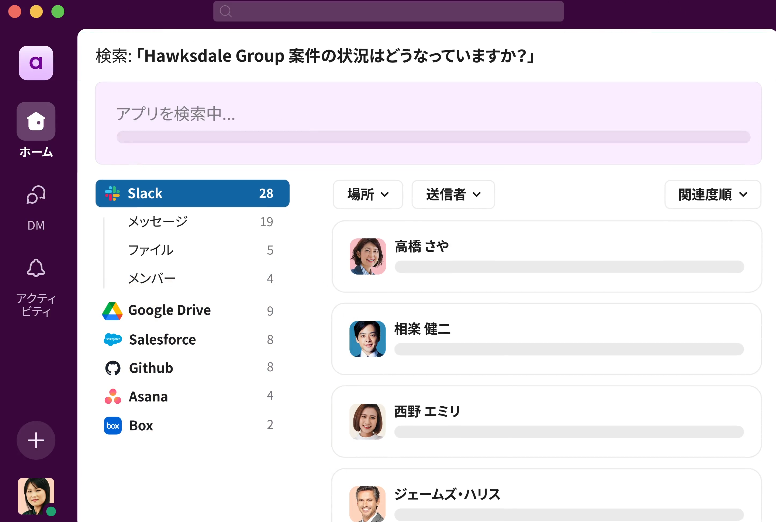Open result card from 高橋 さや
The width and height of the screenshot is (776, 522).
click(x=546, y=256)
